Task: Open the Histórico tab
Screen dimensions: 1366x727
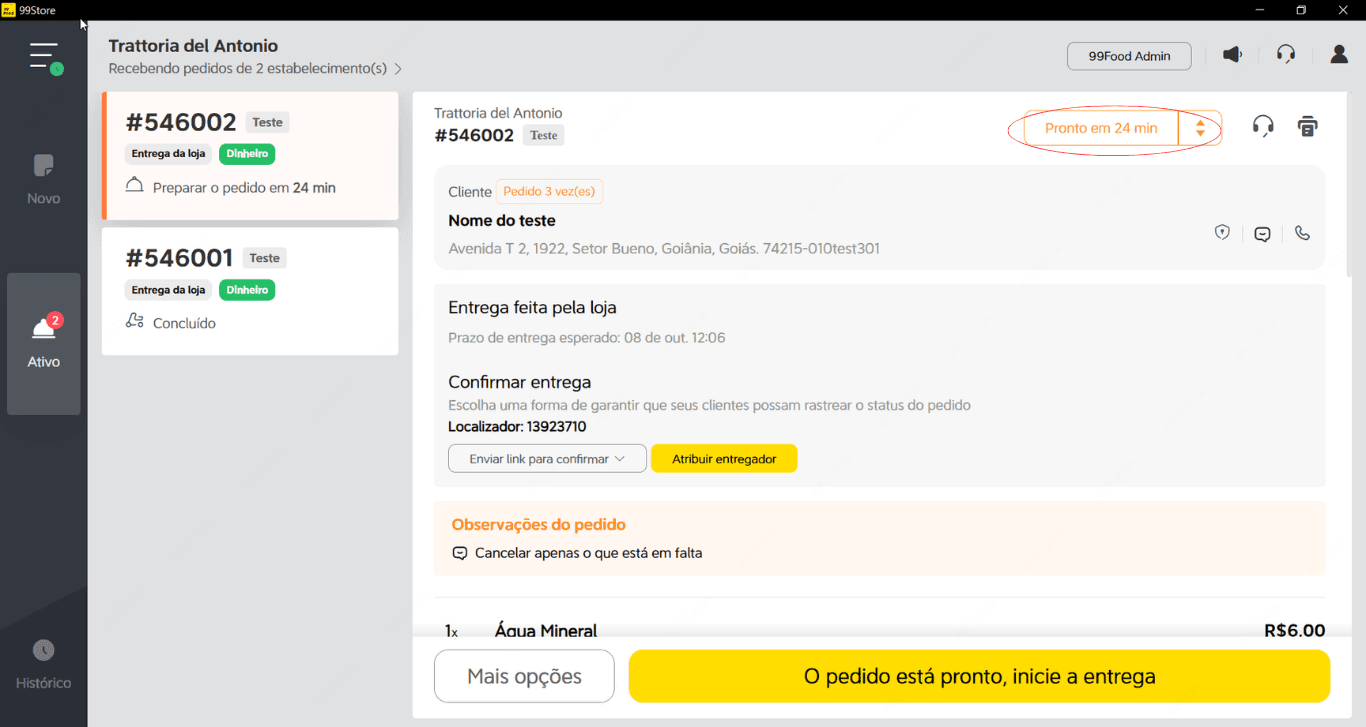Action: click(44, 665)
